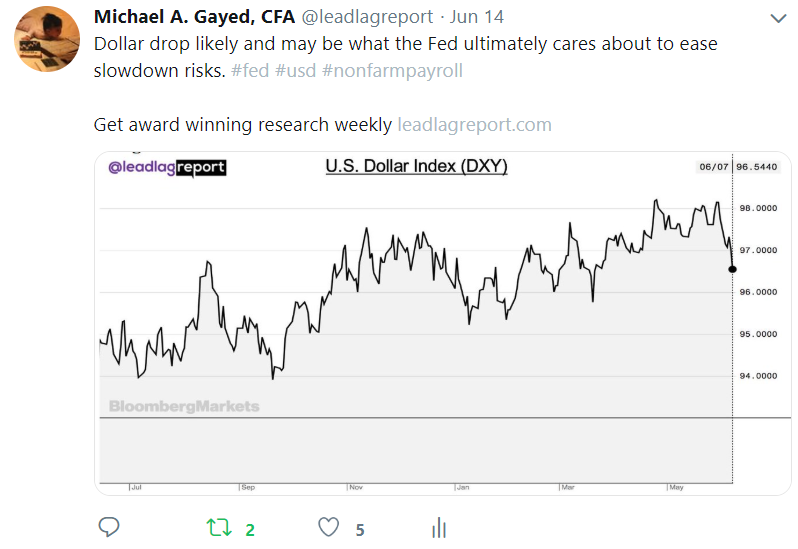The image size is (798, 549).
Task: Click the black last-price marker dot on the chart
Action: point(733,268)
